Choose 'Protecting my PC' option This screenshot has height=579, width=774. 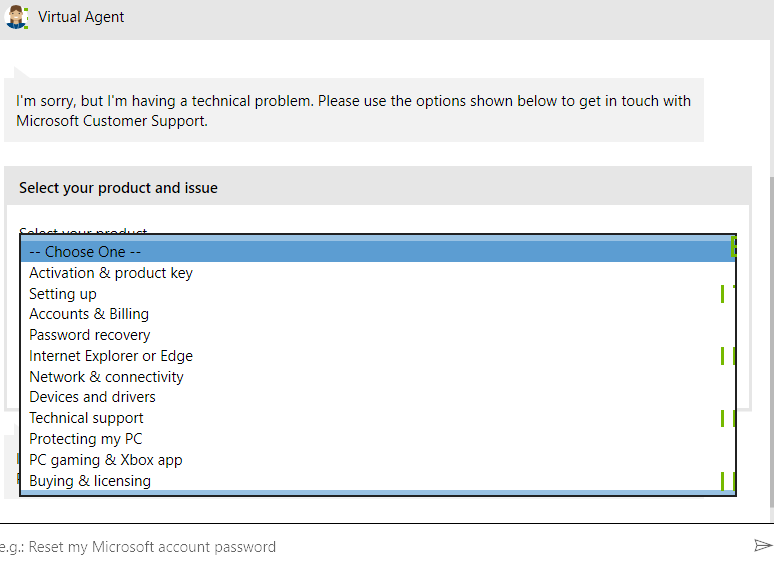coord(378,439)
